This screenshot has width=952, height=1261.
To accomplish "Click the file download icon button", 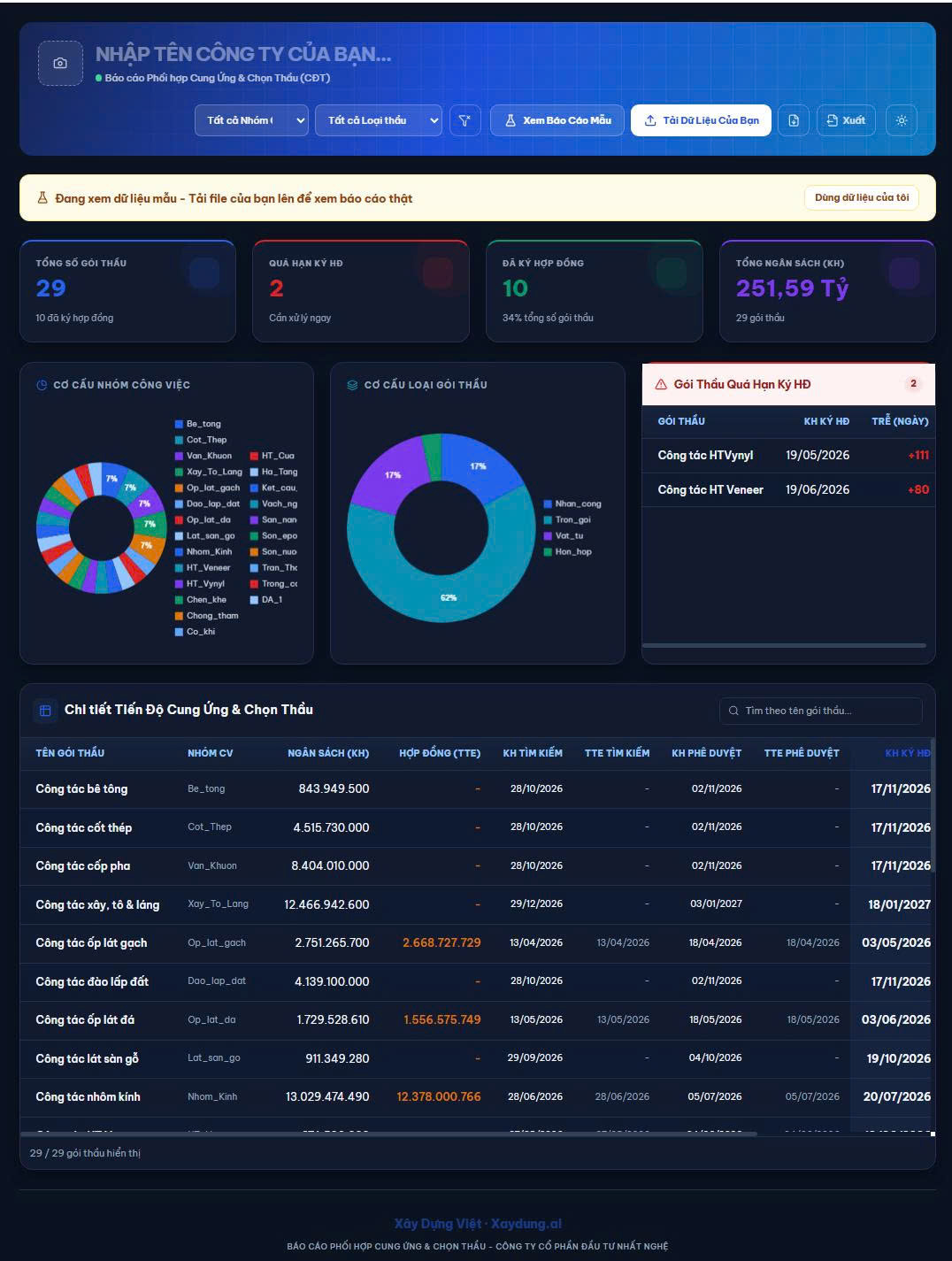I will (794, 120).
